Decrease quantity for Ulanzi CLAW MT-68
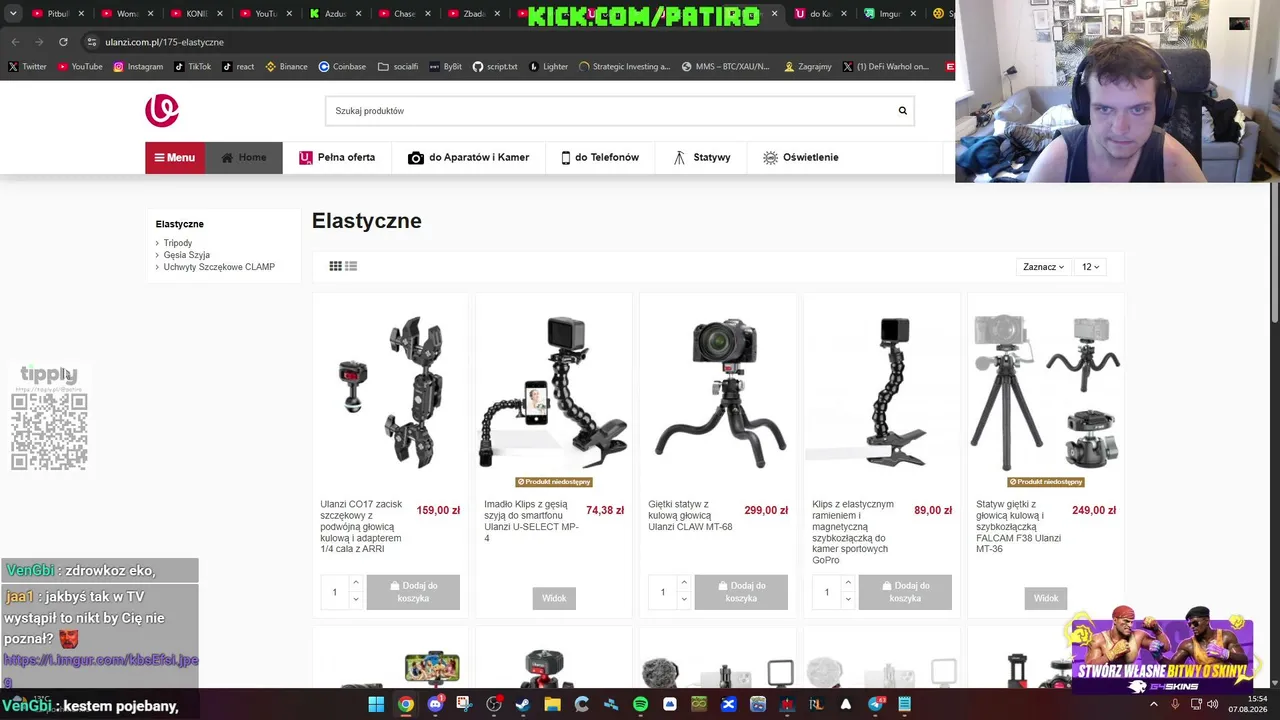This screenshot has height=720, width=1280. click(683, 599)
